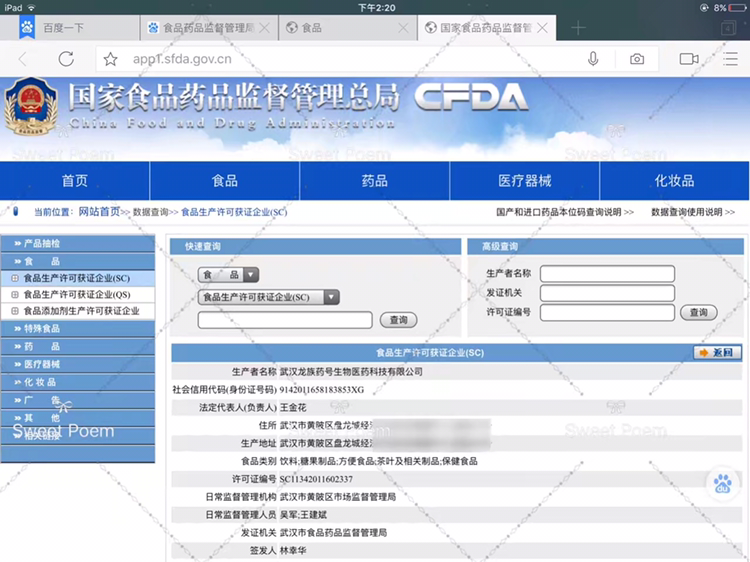
Task: Select legal representative 王金花
Action: coord(293,408)
